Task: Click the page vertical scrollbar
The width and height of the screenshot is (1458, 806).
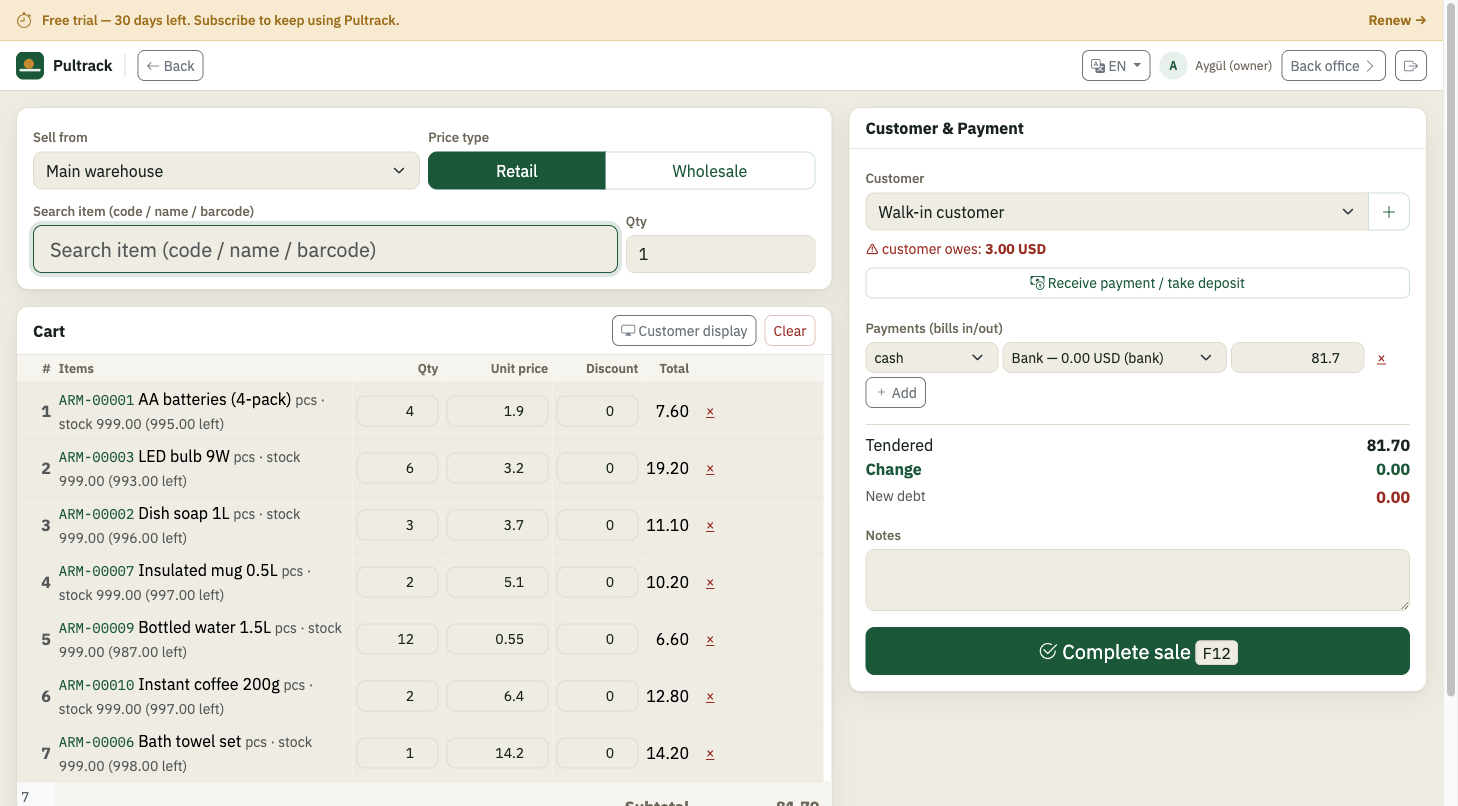Action: [x=1451, y=350]
